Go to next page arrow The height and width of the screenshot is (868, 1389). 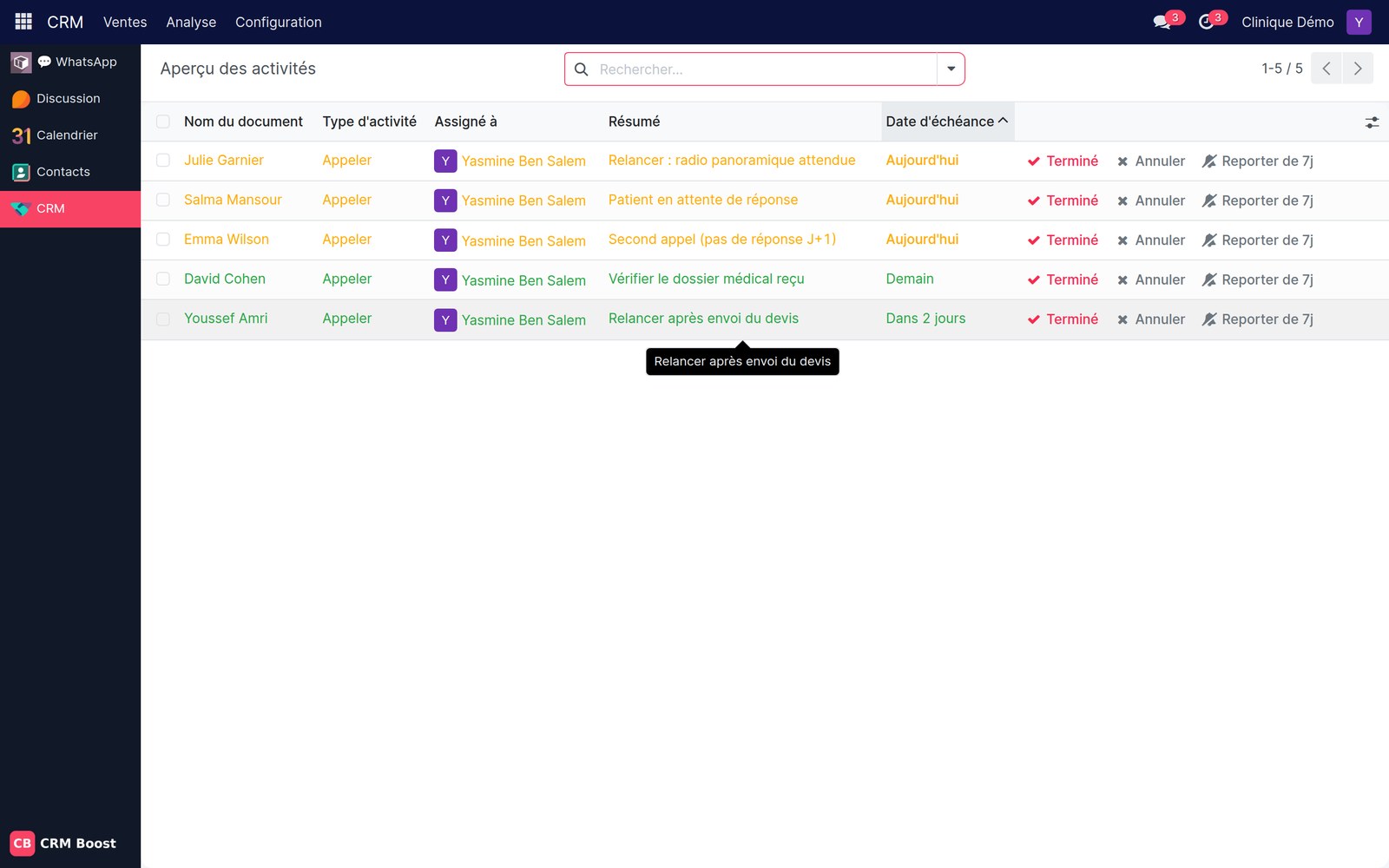click(1358, 69)
